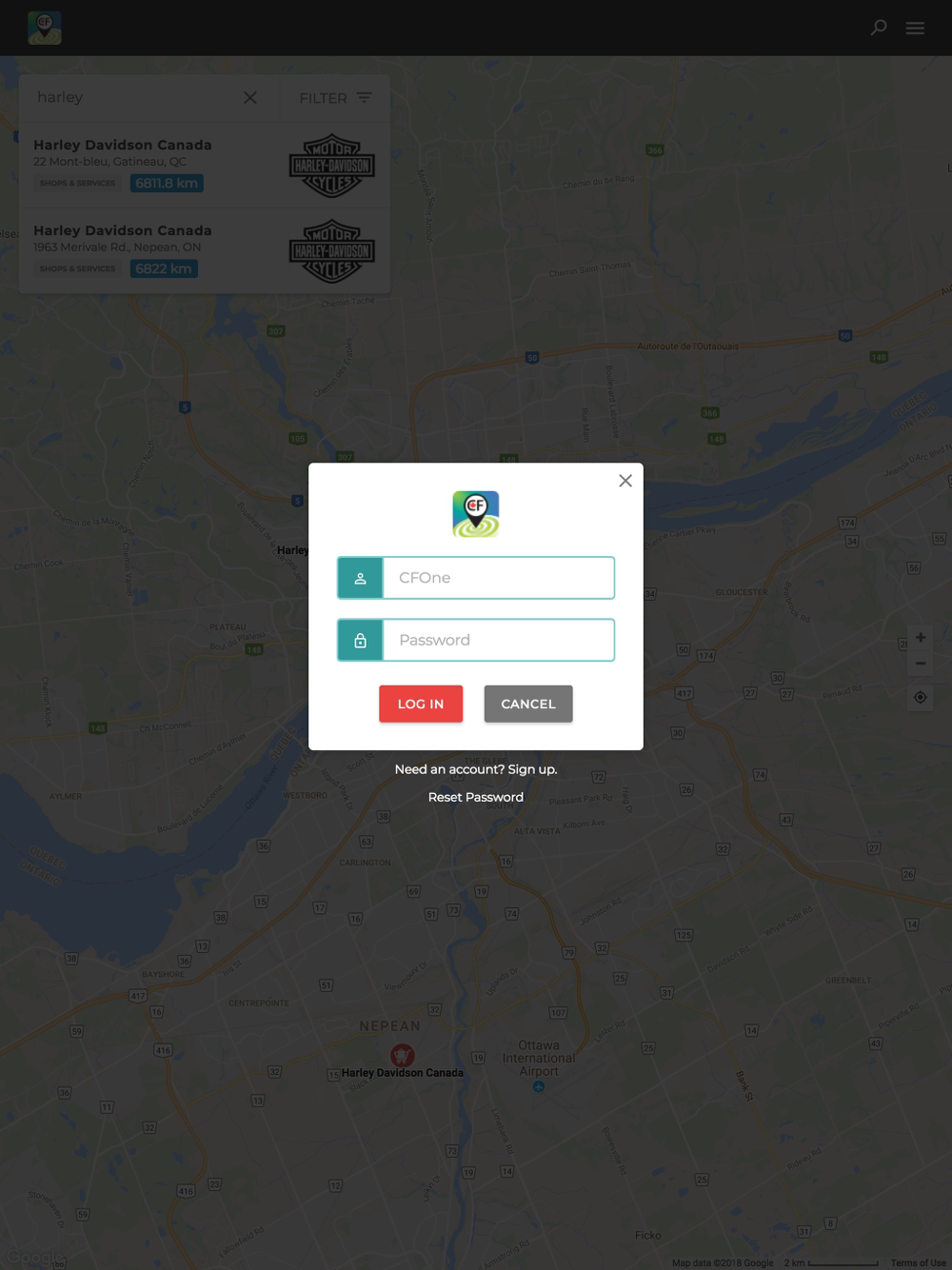Click Need an account? Sign up link

476,769
